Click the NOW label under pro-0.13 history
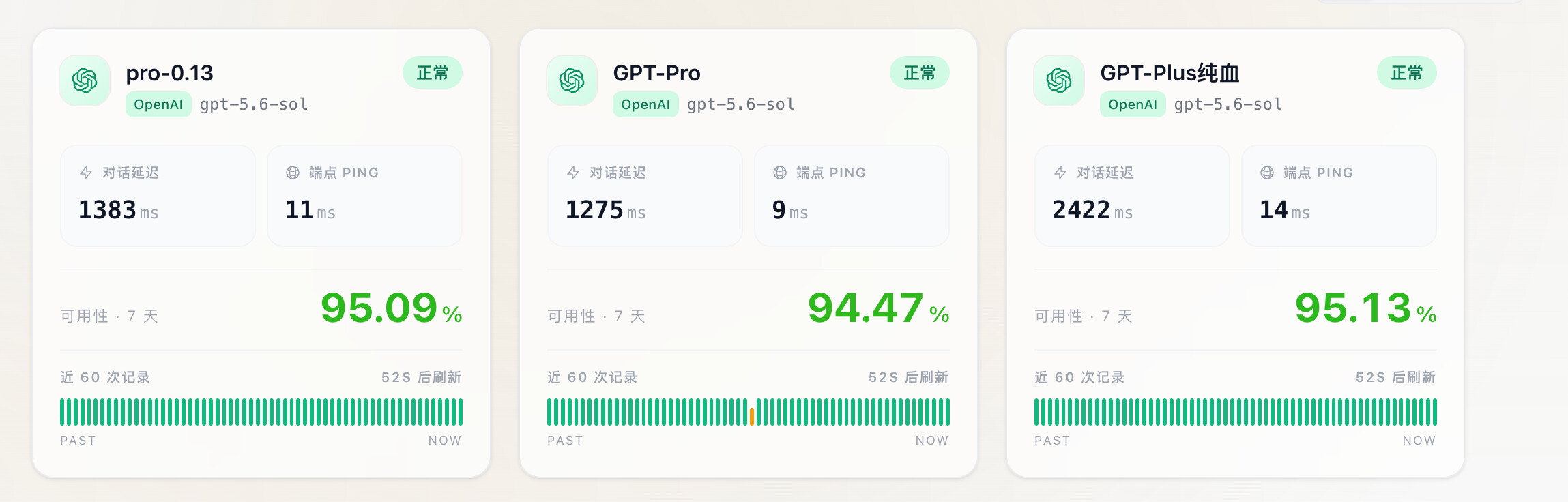This screenshot has height=502, width=1568. (x=445, y=441)
